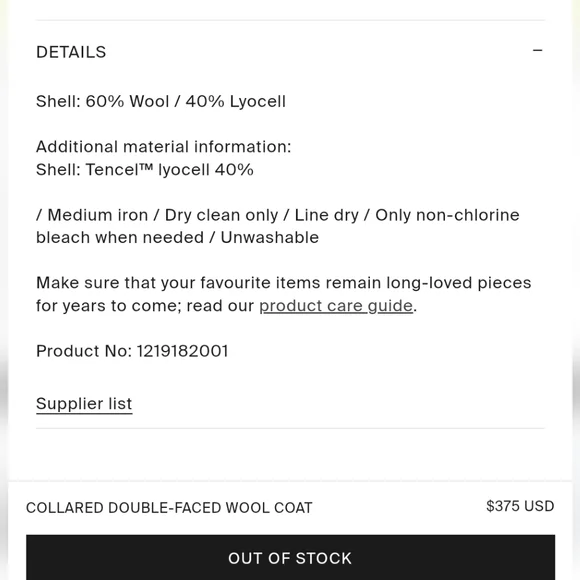
Task: Click 'Additional material information:' line
Action: click(163, 147)
